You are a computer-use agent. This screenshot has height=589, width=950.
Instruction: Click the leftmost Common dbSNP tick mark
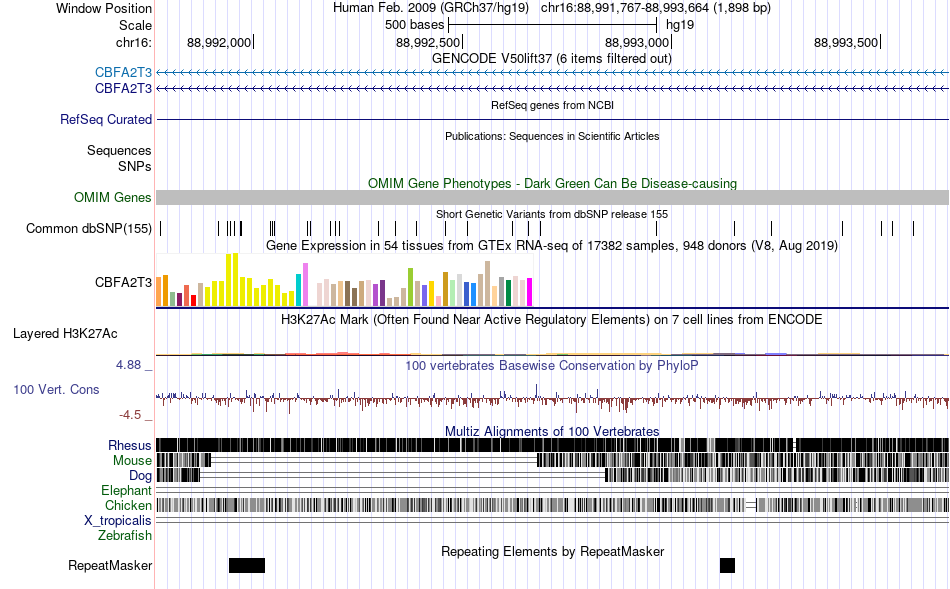[x=161, y=228]
